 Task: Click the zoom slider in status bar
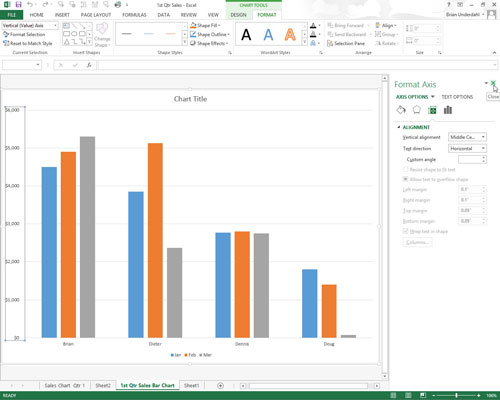click(x=456, y=395)
